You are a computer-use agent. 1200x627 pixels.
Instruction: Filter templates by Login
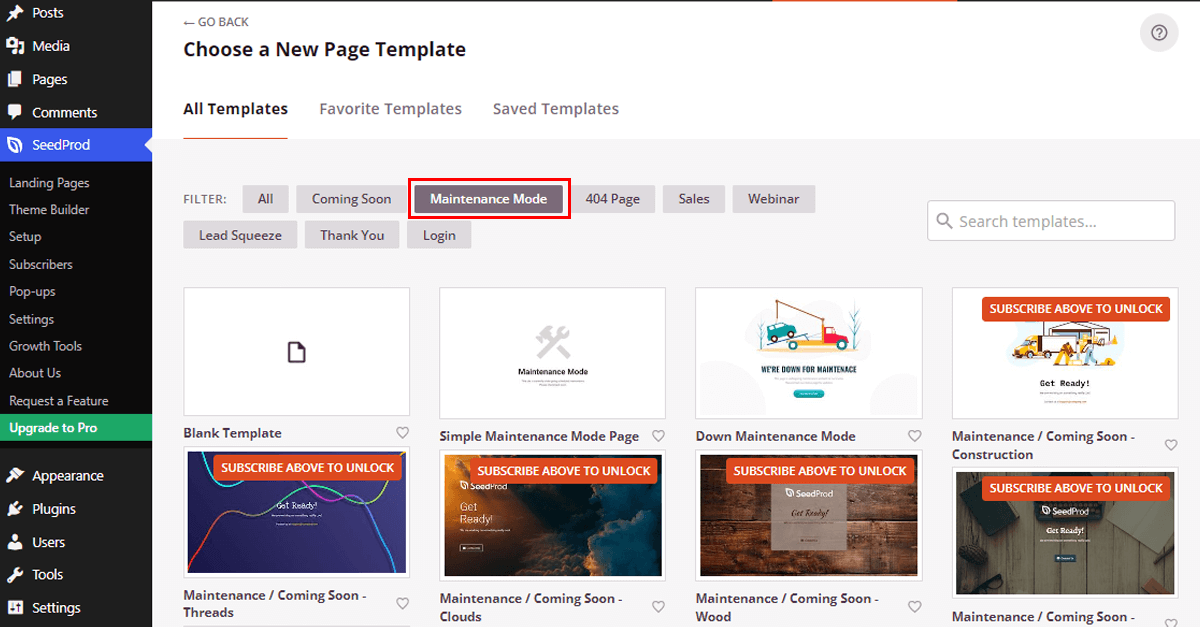point(439,235)
